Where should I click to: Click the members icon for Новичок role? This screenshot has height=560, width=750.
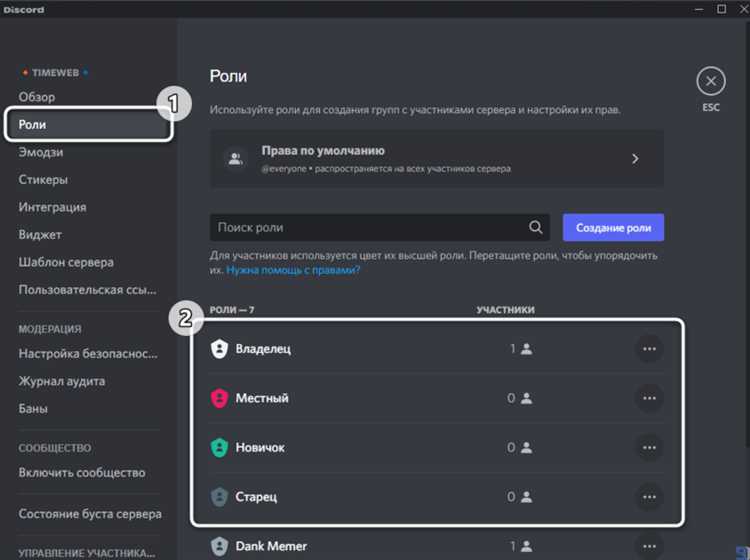pyautogui.click(x=527, y=448)
